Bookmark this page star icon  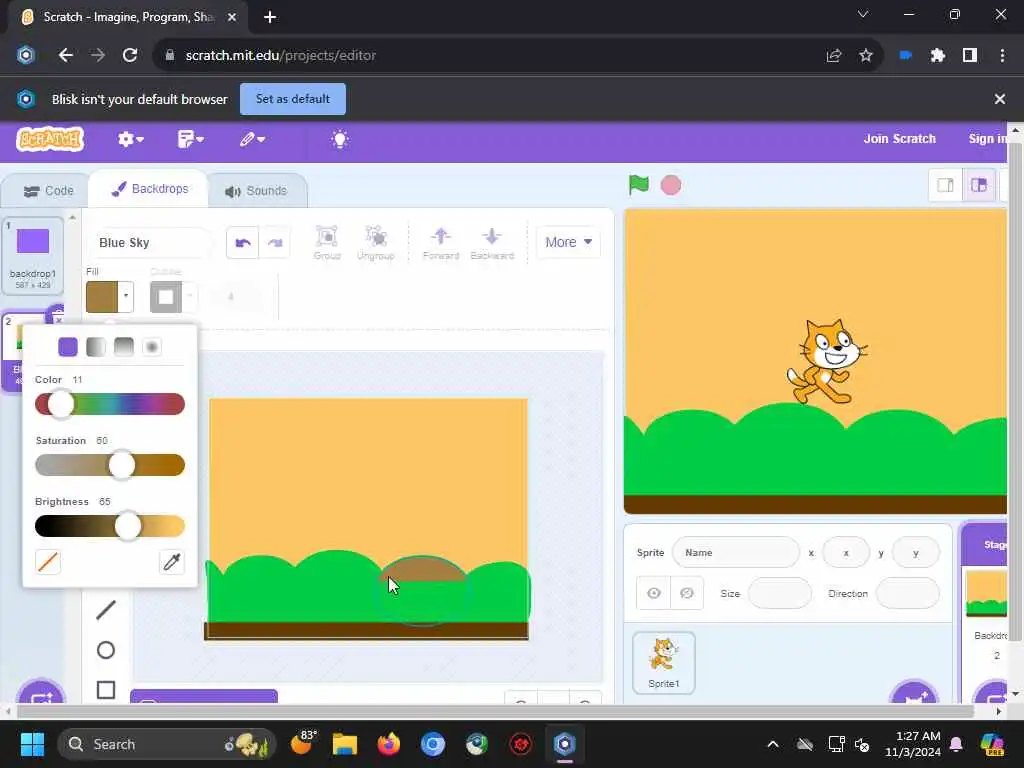pyautogui.click(x=866, y=56)
